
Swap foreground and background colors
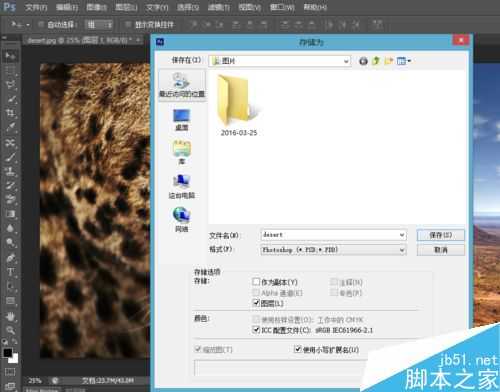[15, 341]
